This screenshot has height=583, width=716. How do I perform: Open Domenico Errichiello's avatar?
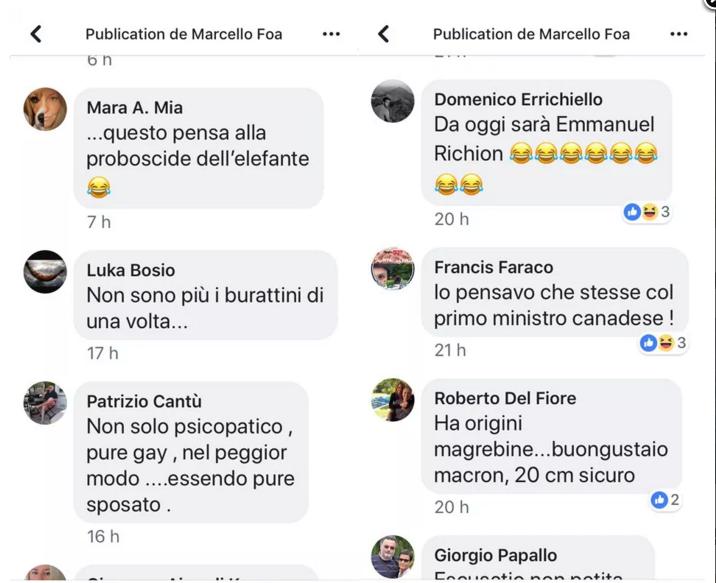coord(393,101)
